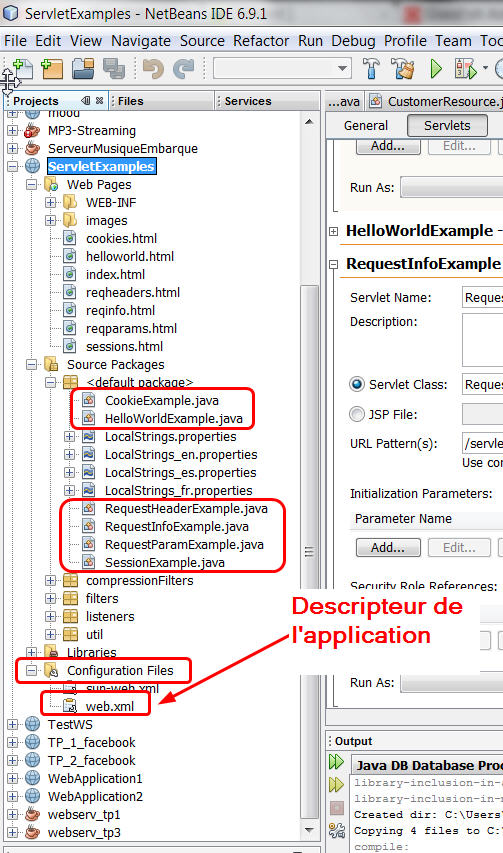Open the Refactor menu
Image resolution: width=503 pixels, height=853 pixels.
click(x=261, y=41)
